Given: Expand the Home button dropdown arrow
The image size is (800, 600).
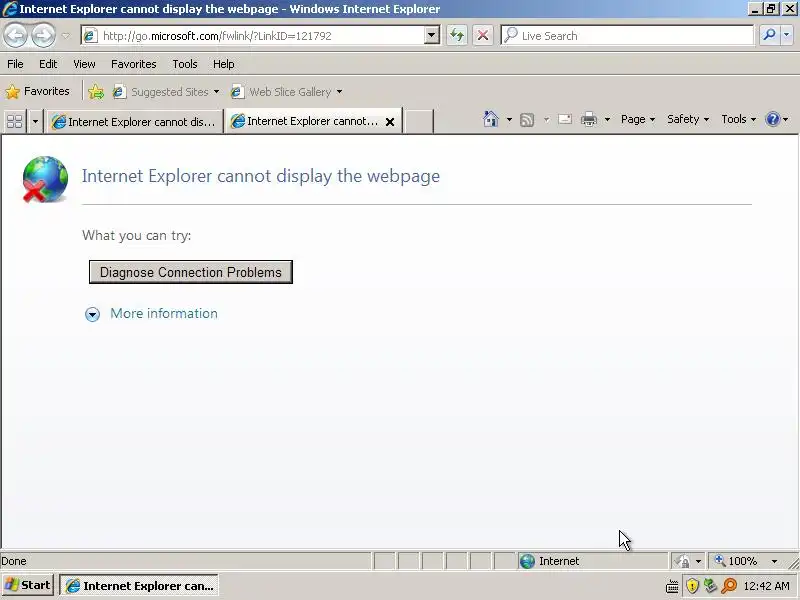Looking at the screenshot, I should [509, 119].
